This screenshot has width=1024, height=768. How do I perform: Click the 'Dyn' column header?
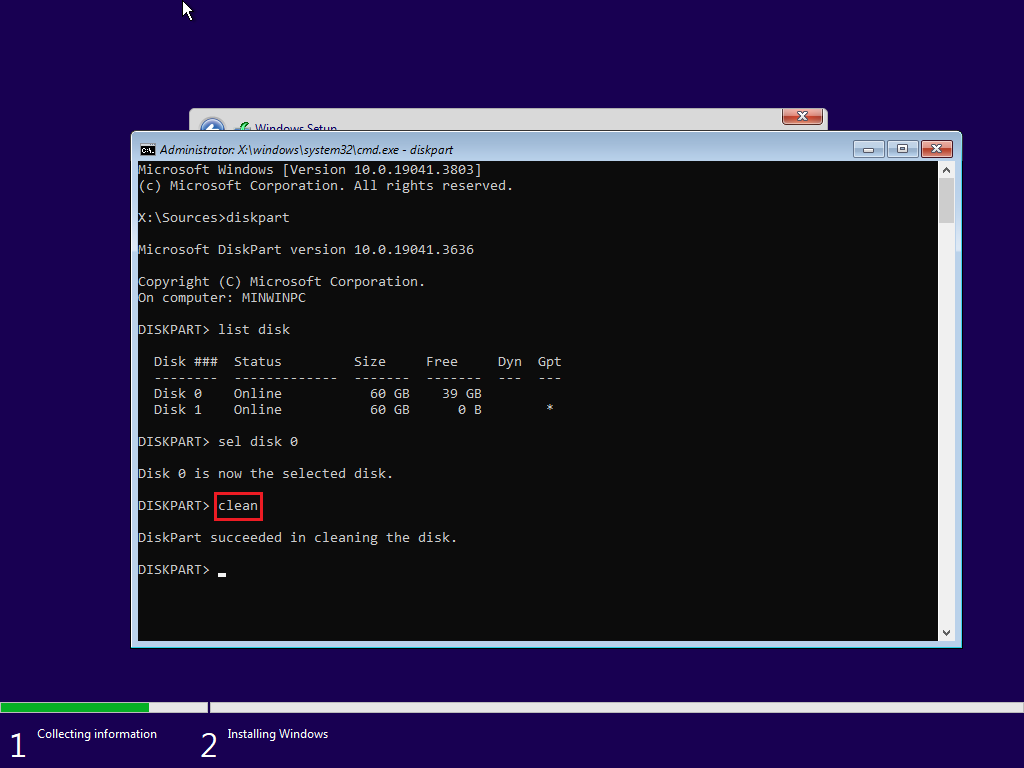[510, 362]
